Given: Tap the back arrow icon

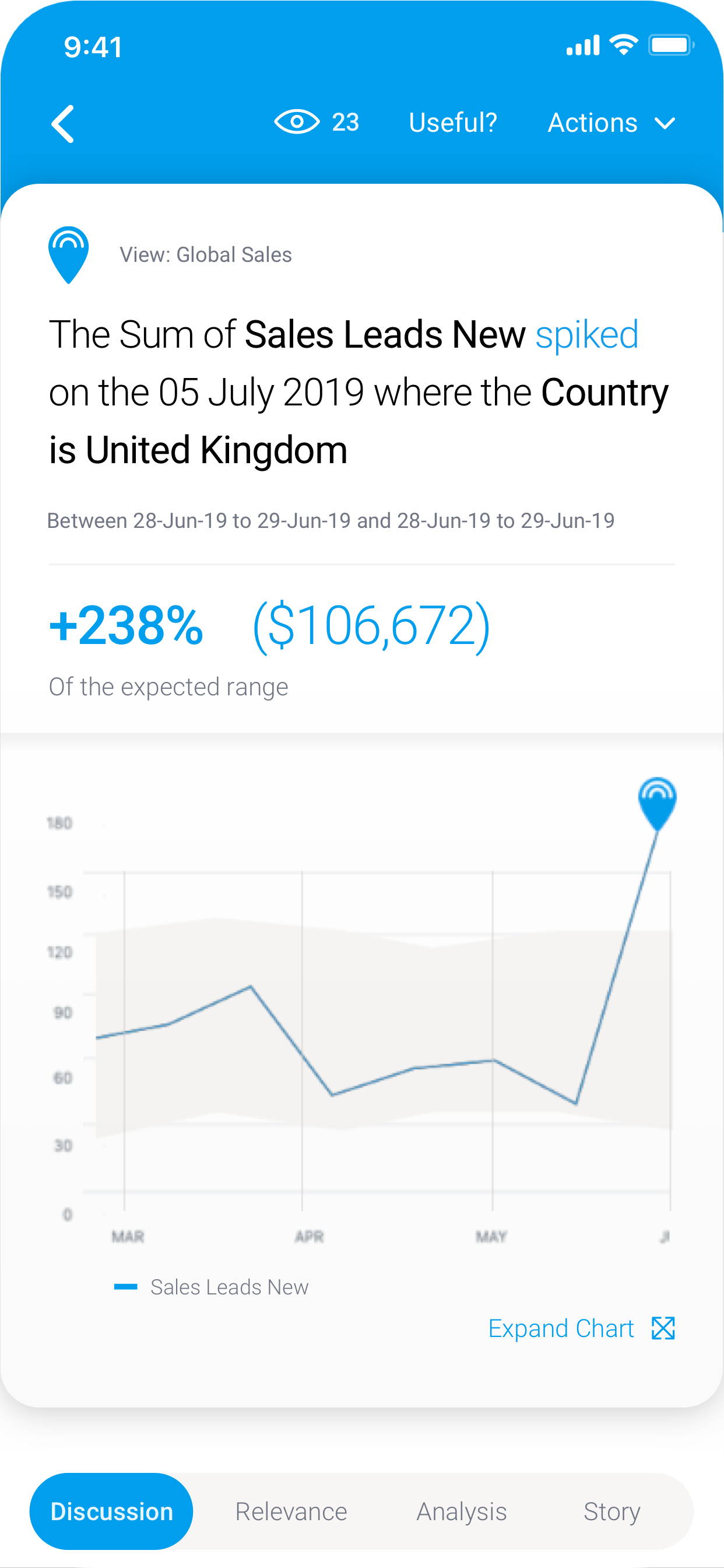Looking at the screenshot, I should click(63, 124).
